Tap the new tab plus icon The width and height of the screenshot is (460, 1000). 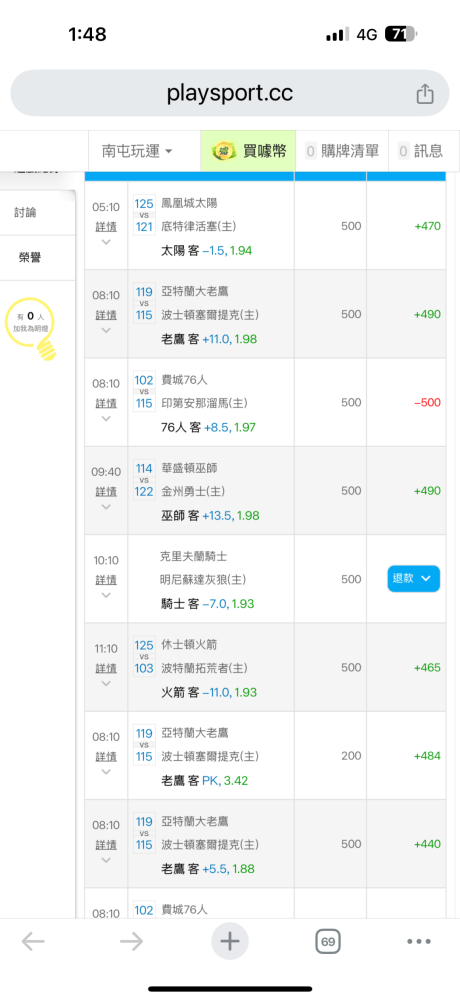pyautogui.click(x=230, y=941)
